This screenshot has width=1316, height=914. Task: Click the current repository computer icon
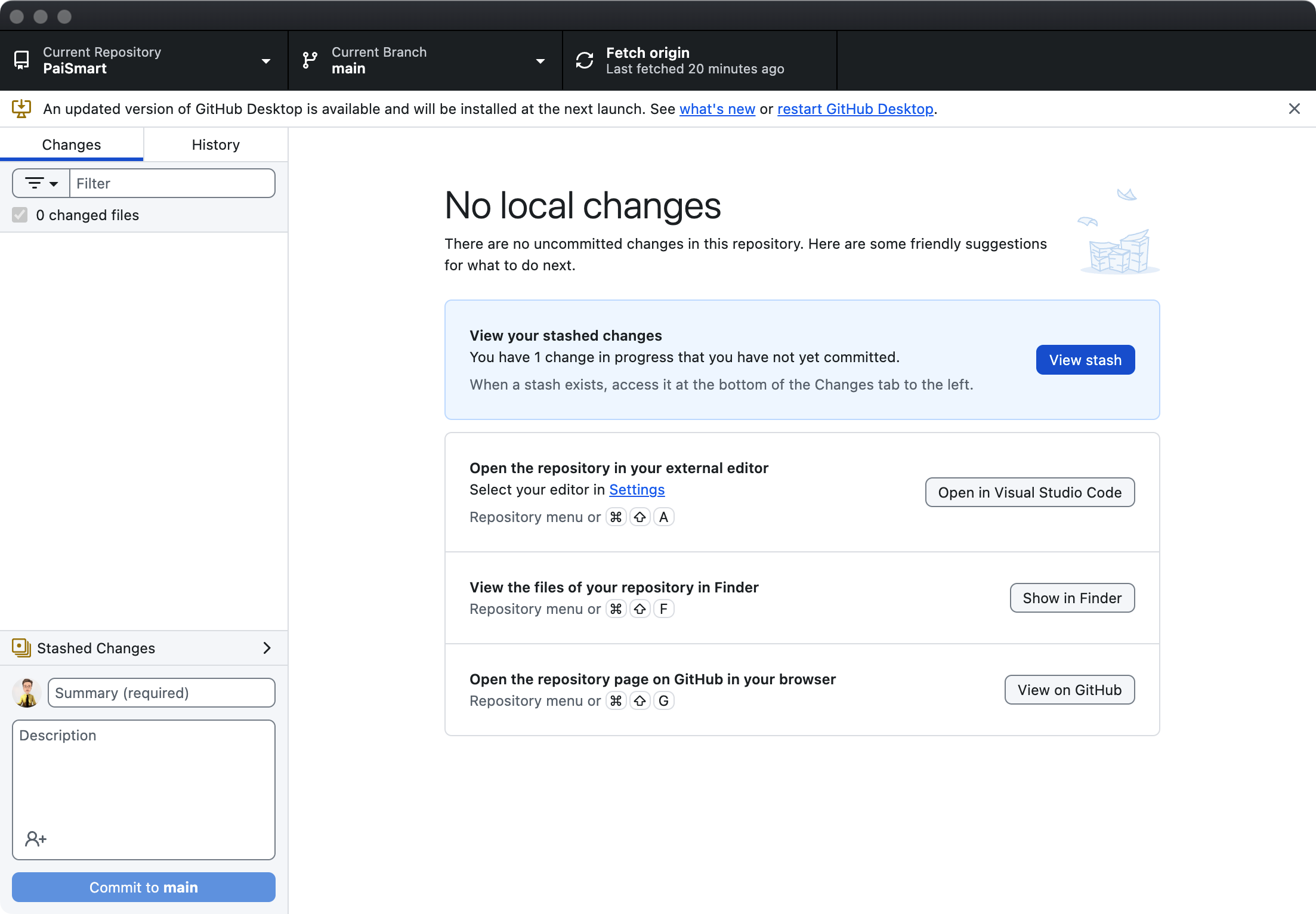coord(21,60)
